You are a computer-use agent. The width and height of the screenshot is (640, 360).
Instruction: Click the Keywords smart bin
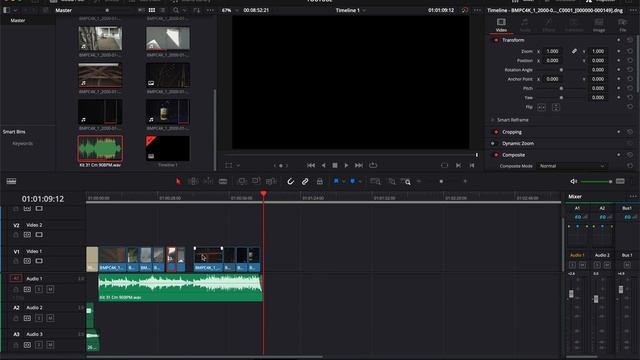click(x=23, y=143)
